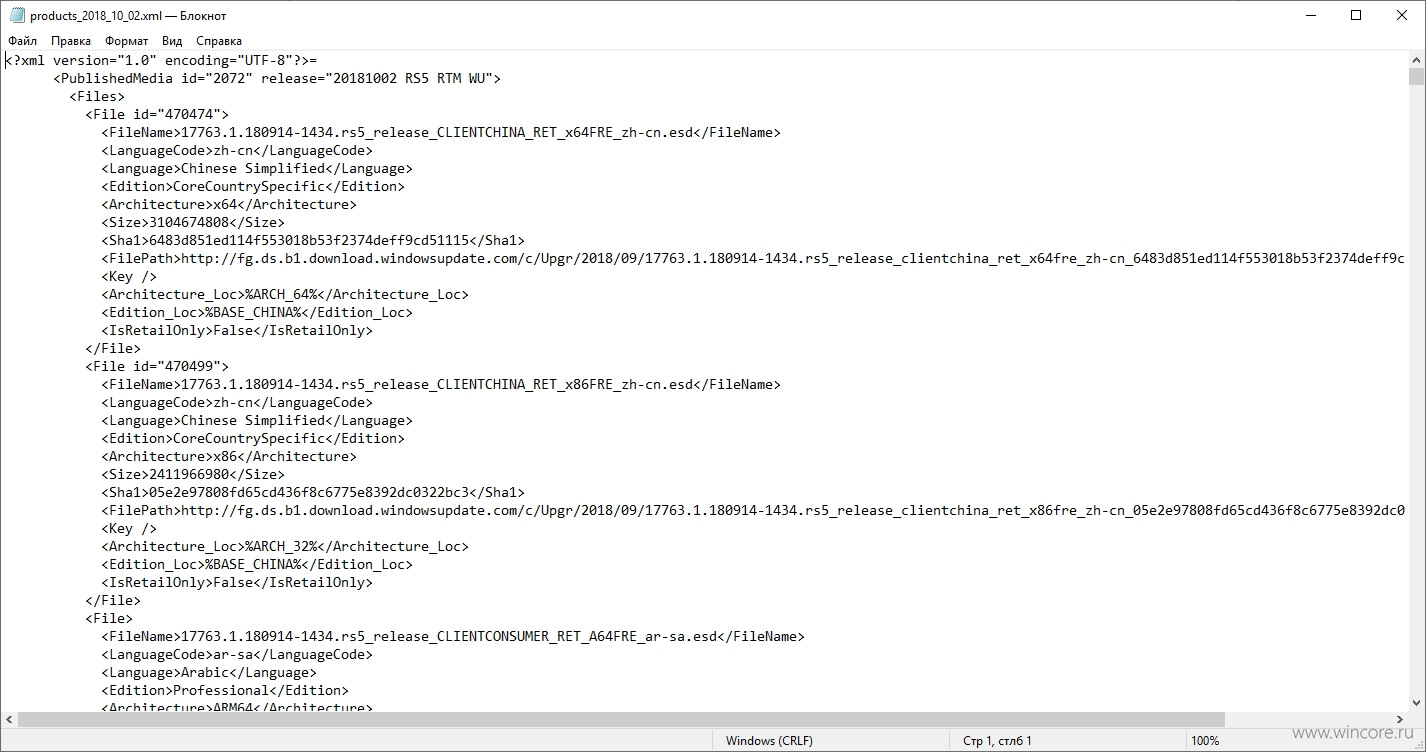1426x752 pixels.
Task: Click the %ARCH_32% Architecture_Loc line
Action: click(x=285, y=546)
